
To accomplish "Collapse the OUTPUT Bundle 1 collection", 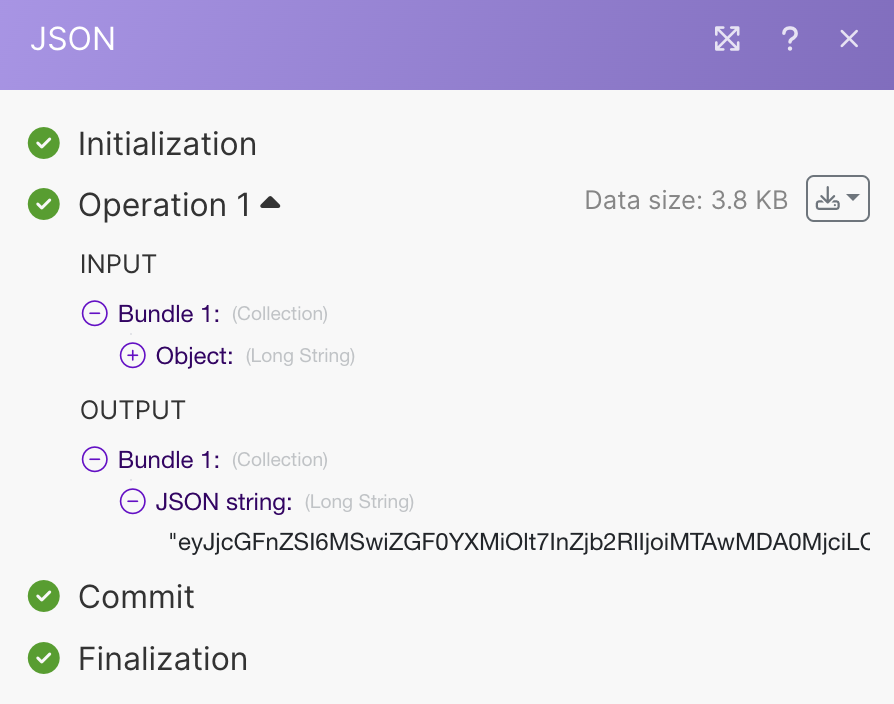I will (x=94, y=460).
